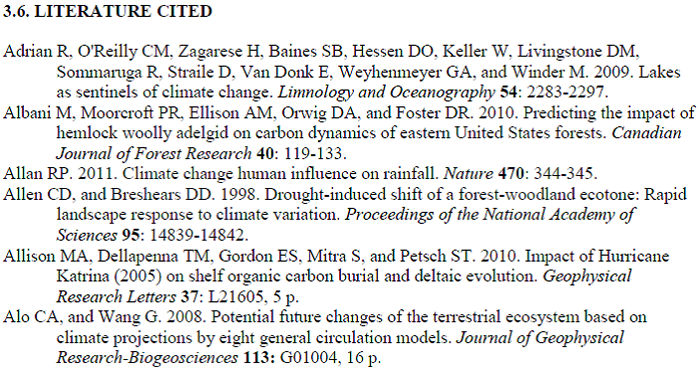
Task: Click the text "Katrina (2005)"
Action: [x=109, y=276]
